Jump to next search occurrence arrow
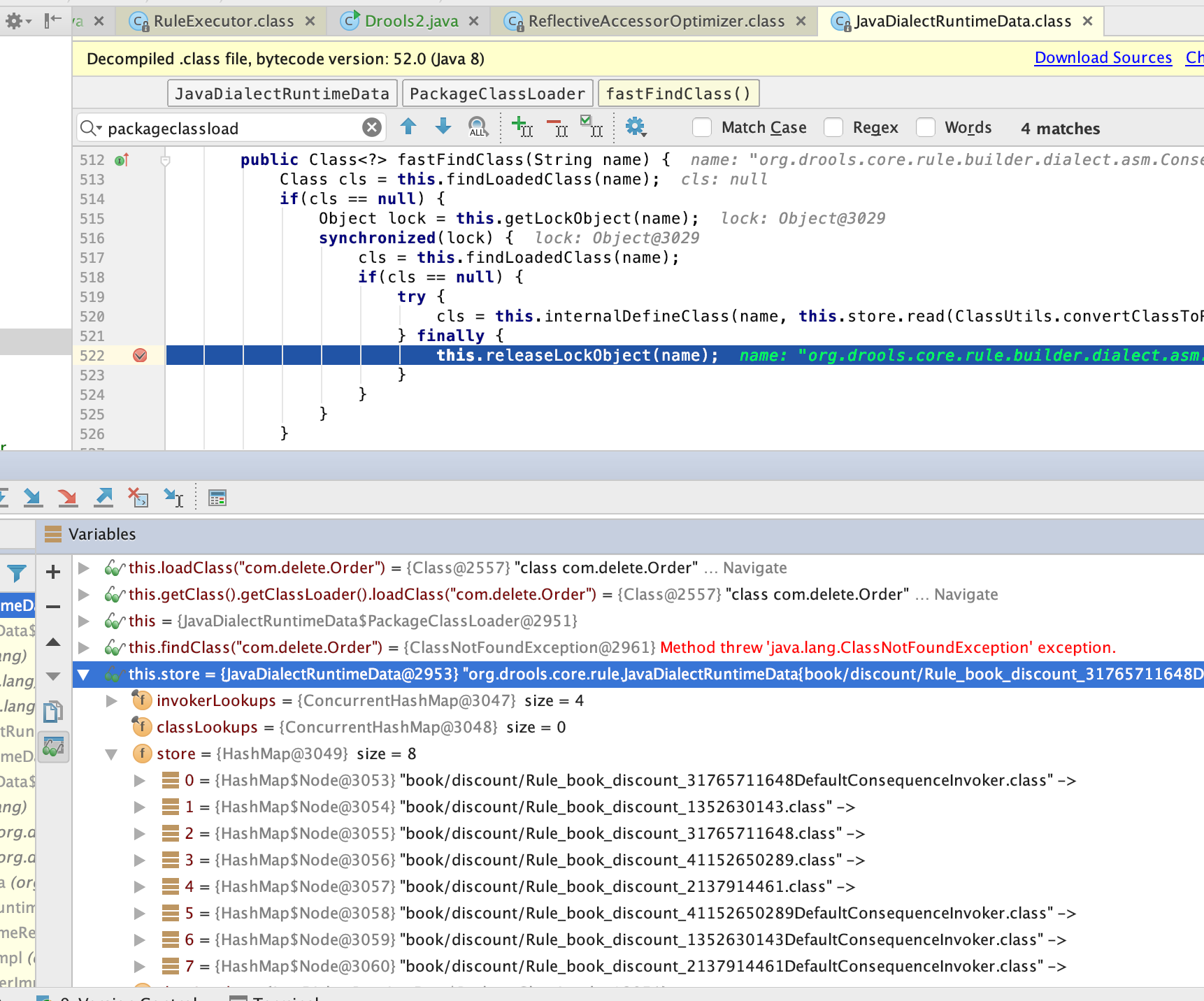Viewport: 1204px width, 1001px height. click(443, 127)
